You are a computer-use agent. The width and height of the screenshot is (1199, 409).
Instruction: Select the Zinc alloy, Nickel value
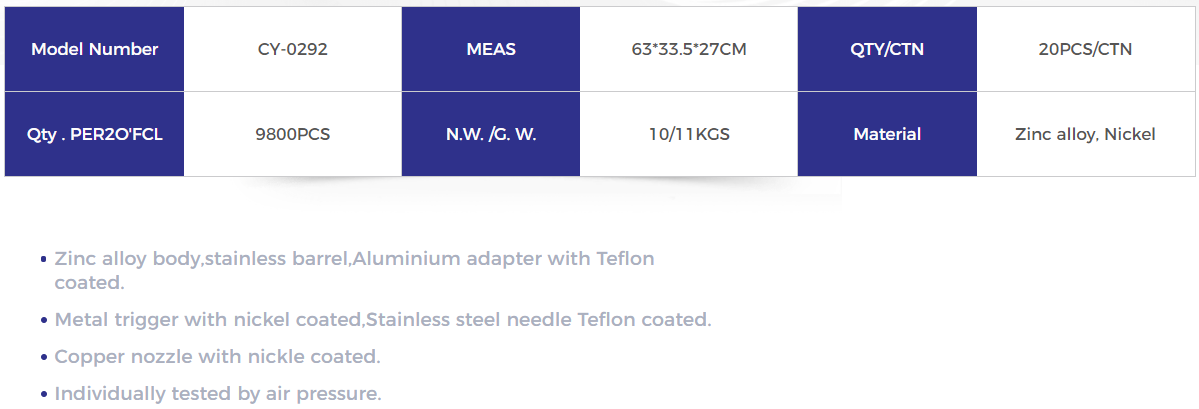tap(1086, 134)
